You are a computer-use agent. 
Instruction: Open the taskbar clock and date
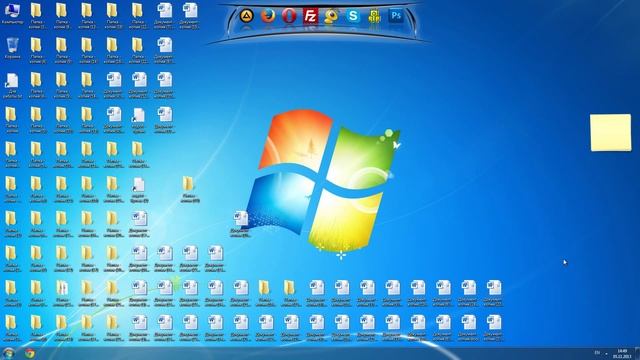[622, 353]
